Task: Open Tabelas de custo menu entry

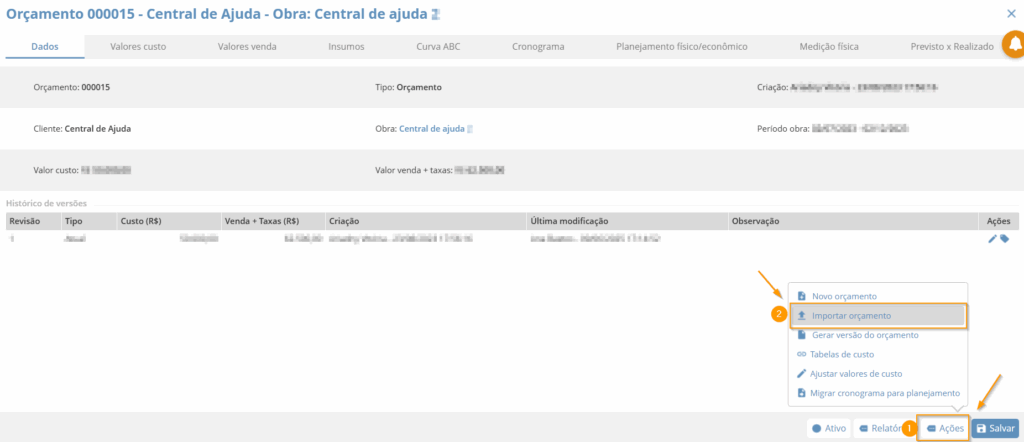Action: (842, 354)
